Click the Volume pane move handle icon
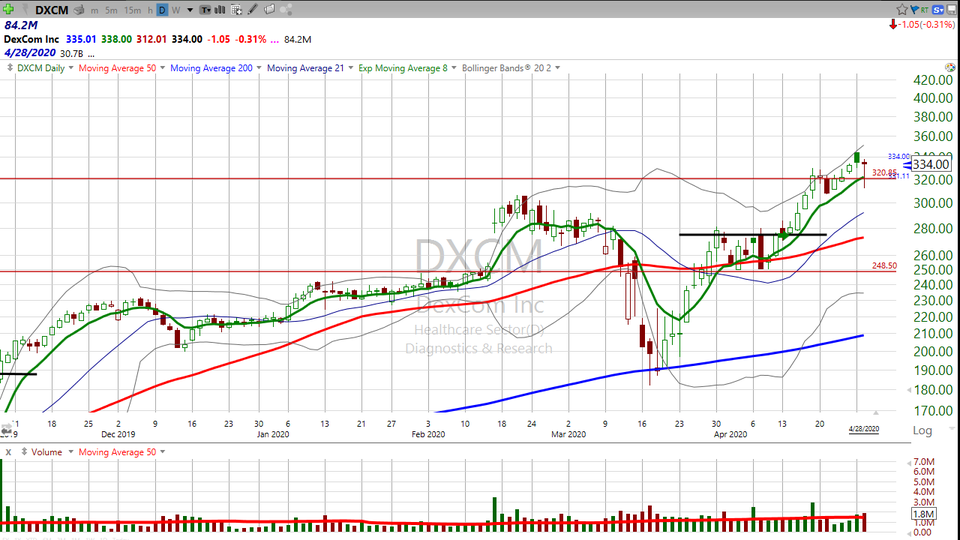Screen dimensions: 960x540 (24, 452)
